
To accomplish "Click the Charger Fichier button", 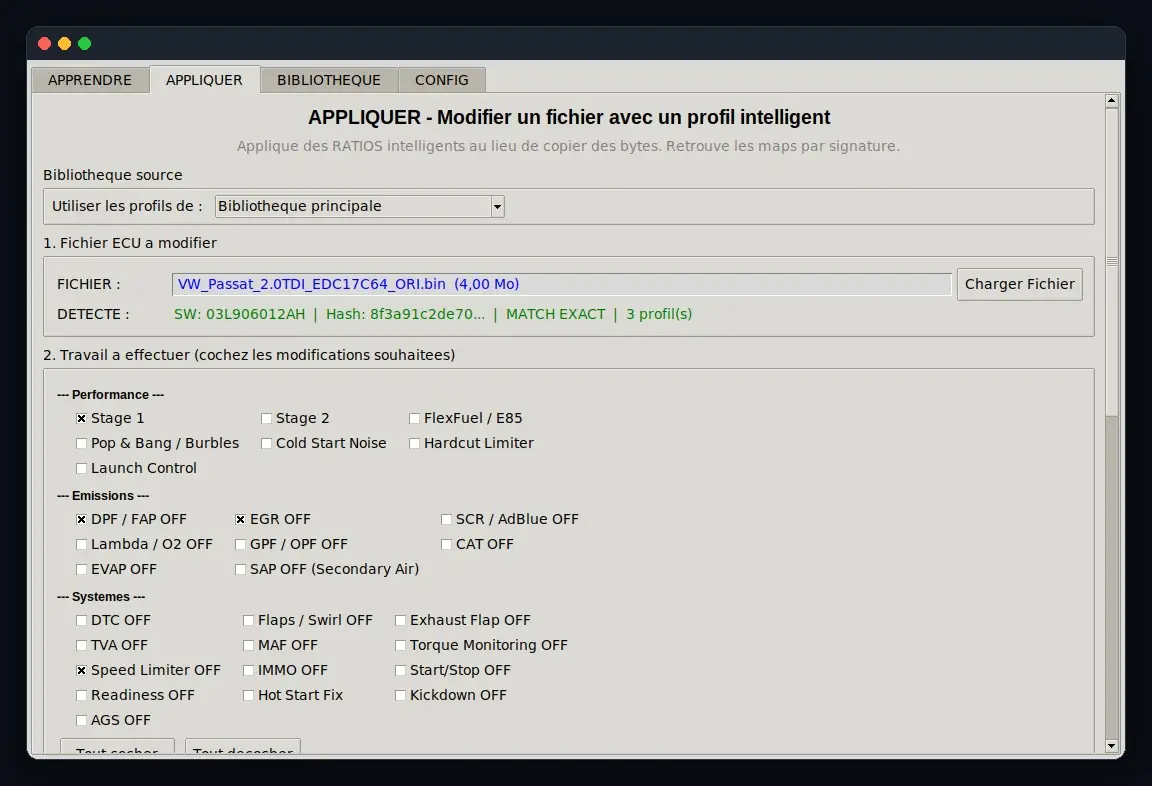I will tap(1020, 284).
